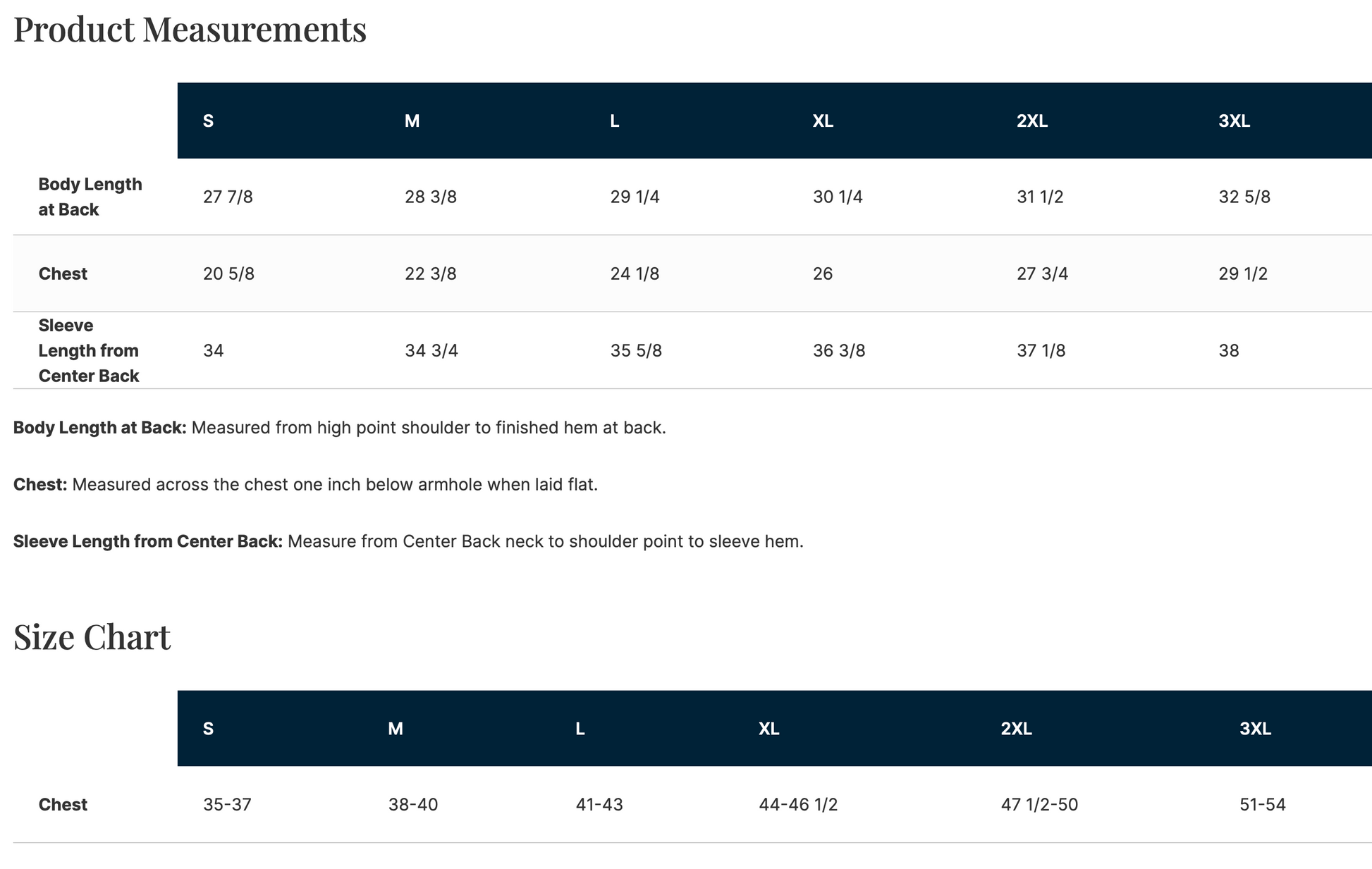Click the Body Length at Back row label
Viewport: 1372px width, 869px height.
click(x=90, y=197)
